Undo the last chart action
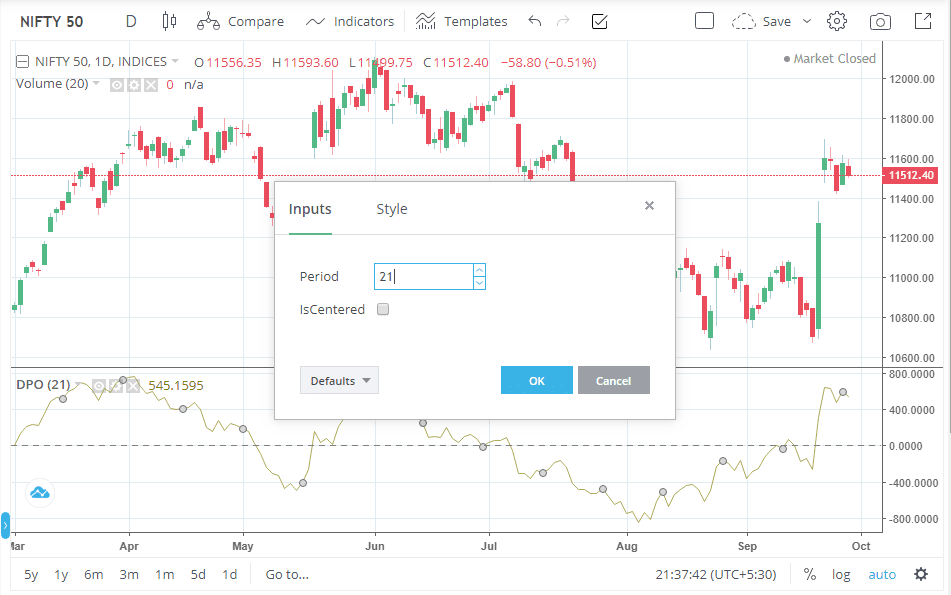Screen dimensions: 951x595 coord(534,21)
